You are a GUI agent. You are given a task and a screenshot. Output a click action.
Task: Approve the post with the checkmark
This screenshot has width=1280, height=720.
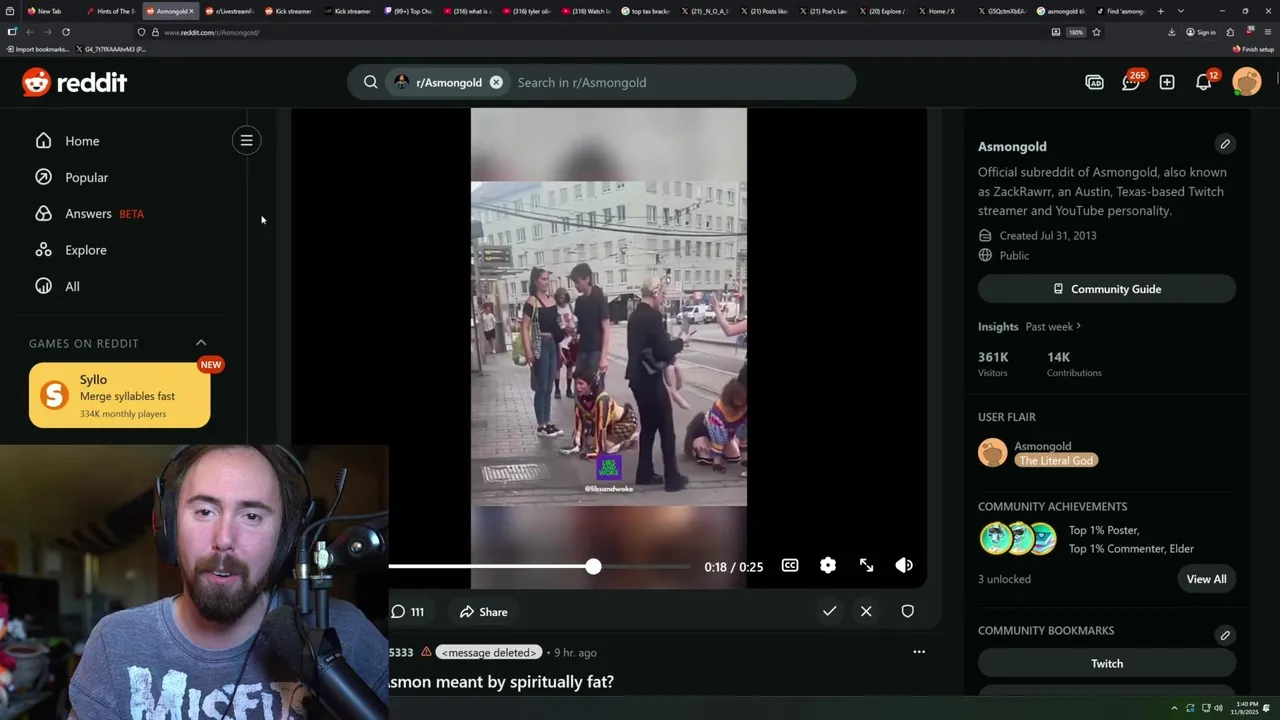pyautogui.click(x=829, y=611)
